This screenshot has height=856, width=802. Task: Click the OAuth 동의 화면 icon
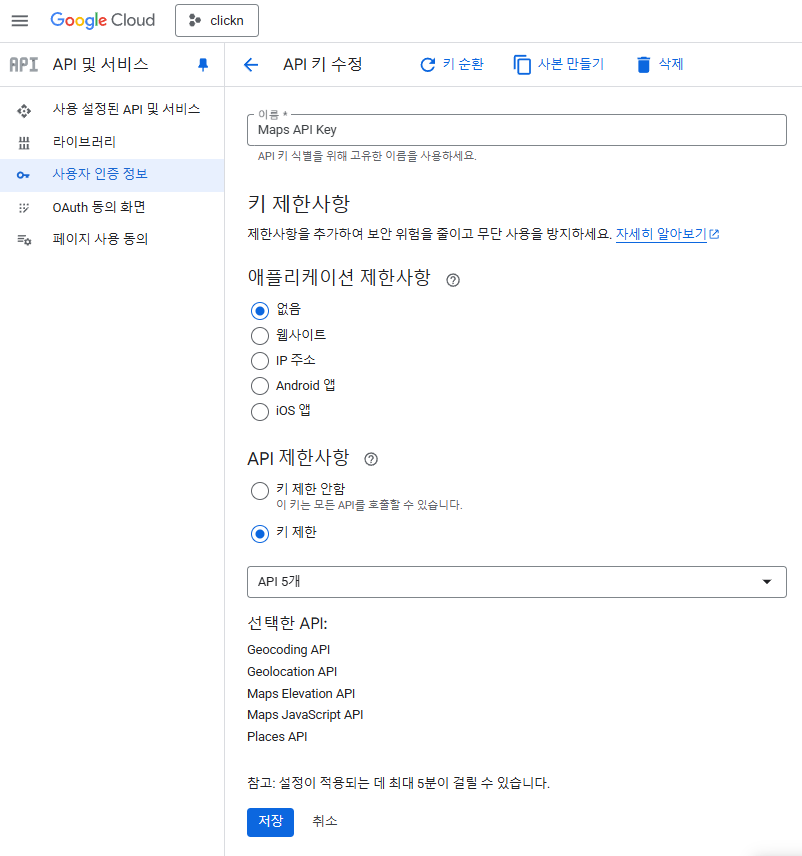23,207
